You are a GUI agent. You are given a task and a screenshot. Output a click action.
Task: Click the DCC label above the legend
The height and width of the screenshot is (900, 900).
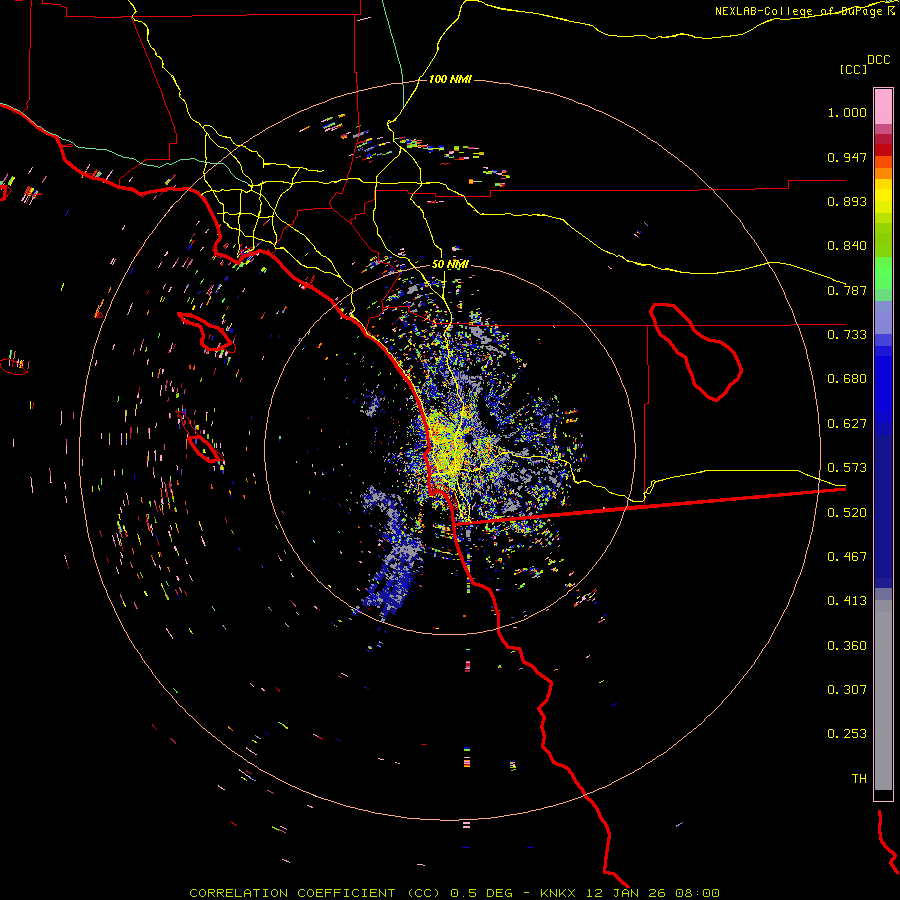click(878, 60)
